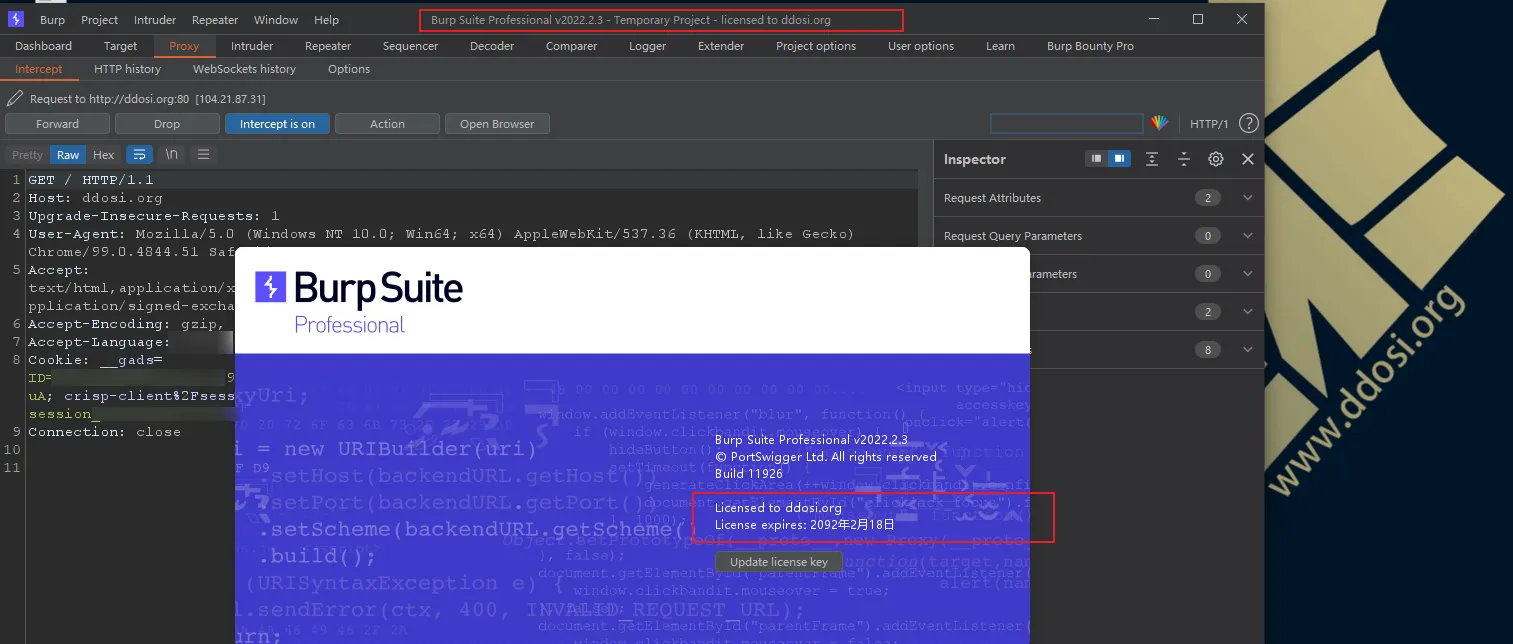Click Inspector collapse all sections icon
Screen dimensions: 1513x644
click(1184, 159)
